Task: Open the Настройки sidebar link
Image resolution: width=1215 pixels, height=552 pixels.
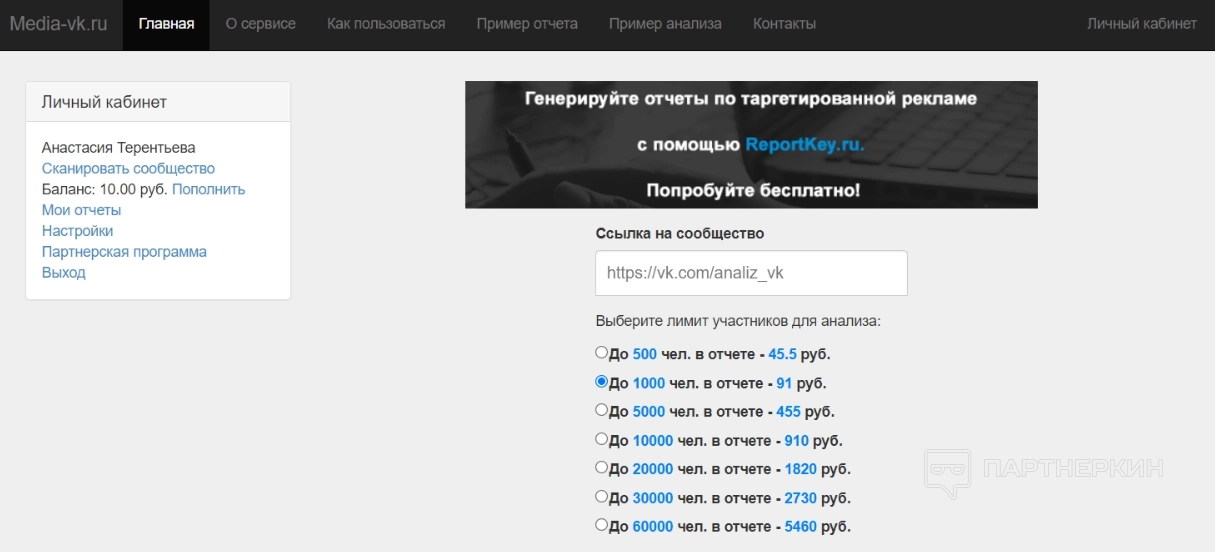Action: pos(77,231)
